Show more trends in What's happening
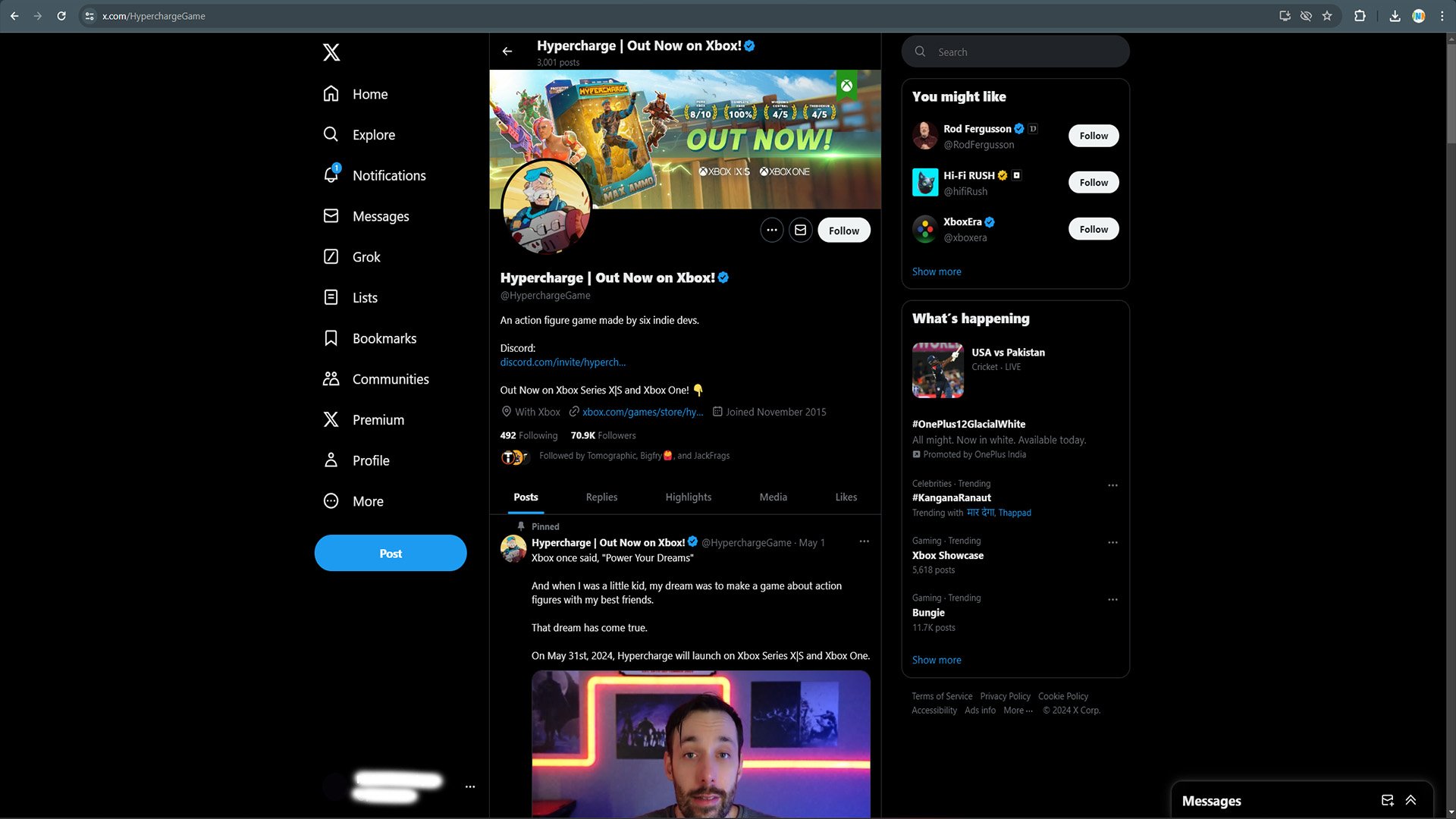Screen dimensions: 1456x819 (x=937, y=661)
